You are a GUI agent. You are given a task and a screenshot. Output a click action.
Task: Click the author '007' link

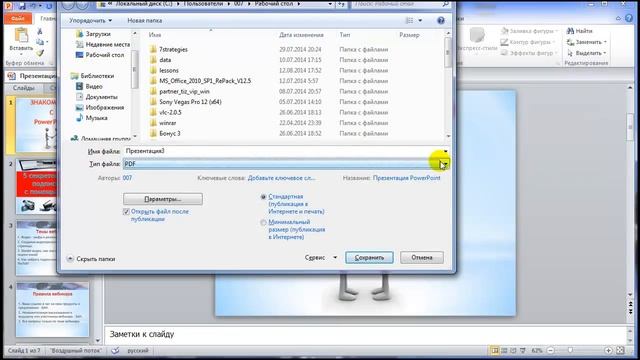(127, 178)
